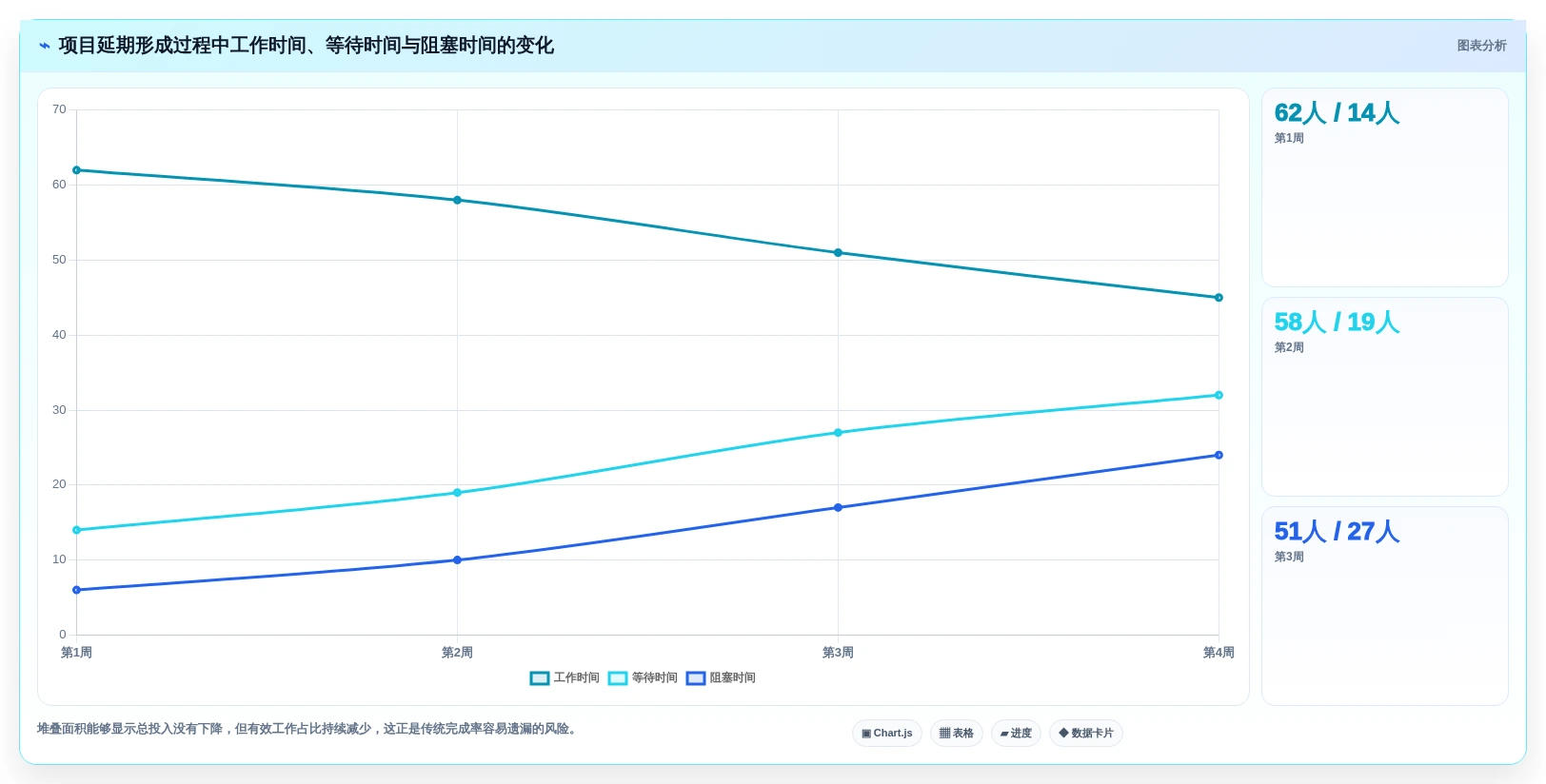Click 阻塞时间 data point at 第4周
Image resolution: width=1546 pixels, height=784 pixels.
pos(1219,455)
